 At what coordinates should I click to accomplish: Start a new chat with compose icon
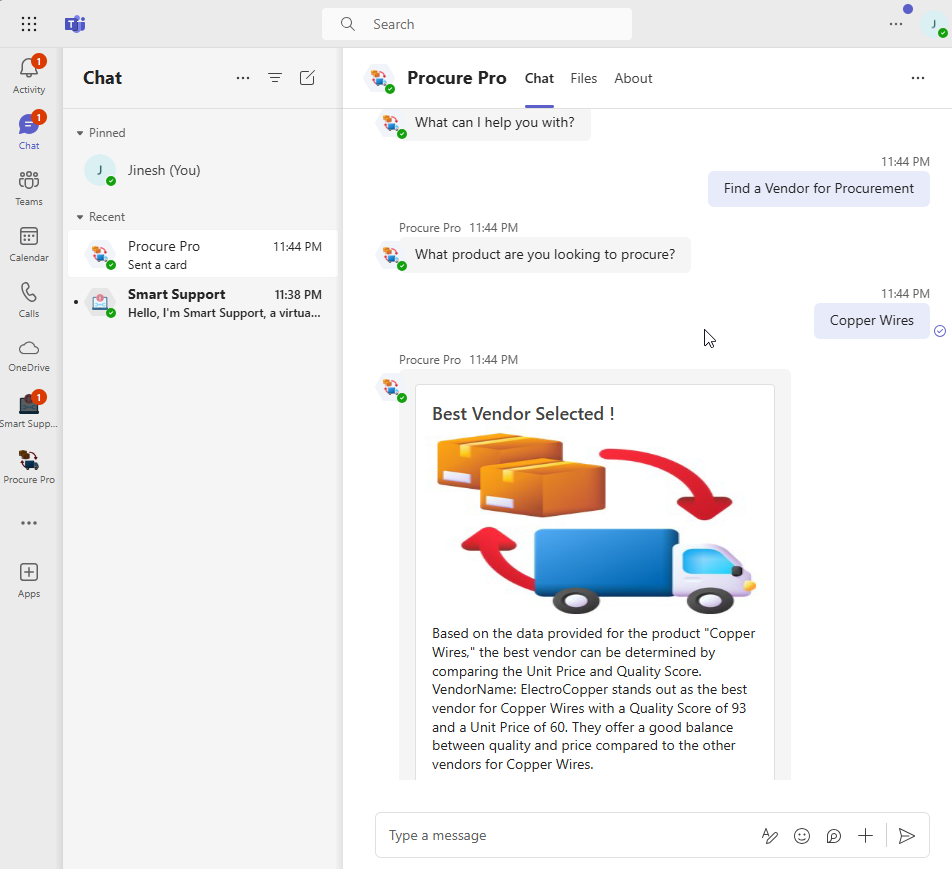308,78
